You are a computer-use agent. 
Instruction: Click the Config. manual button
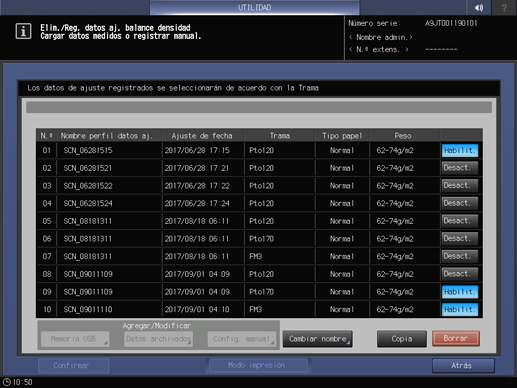point(242,339)
